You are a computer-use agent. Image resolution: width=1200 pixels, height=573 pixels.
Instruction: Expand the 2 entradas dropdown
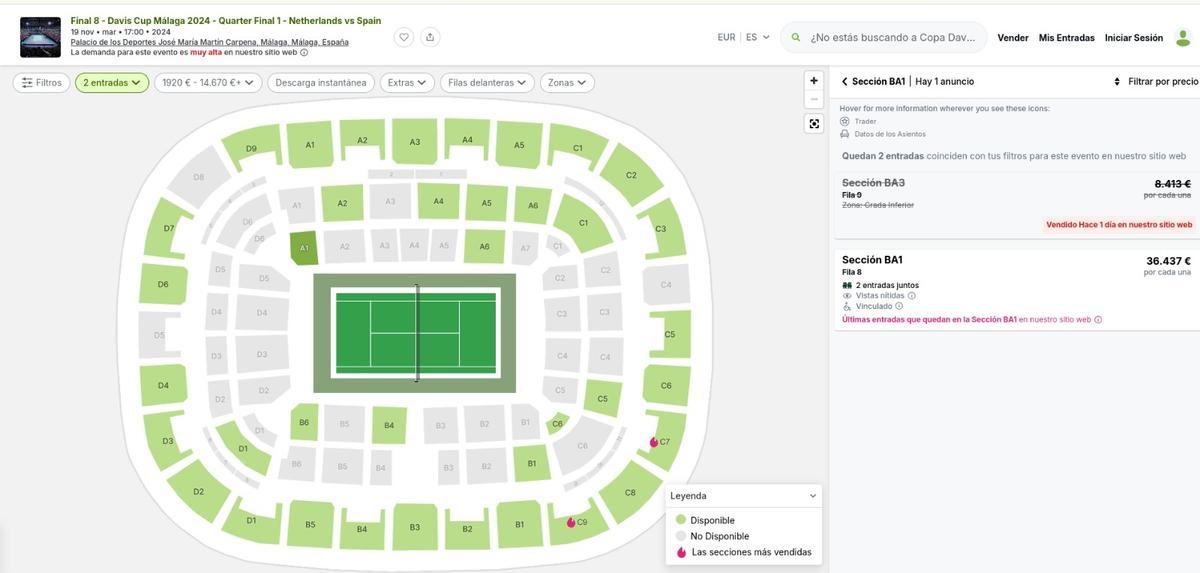coord(112,83)
